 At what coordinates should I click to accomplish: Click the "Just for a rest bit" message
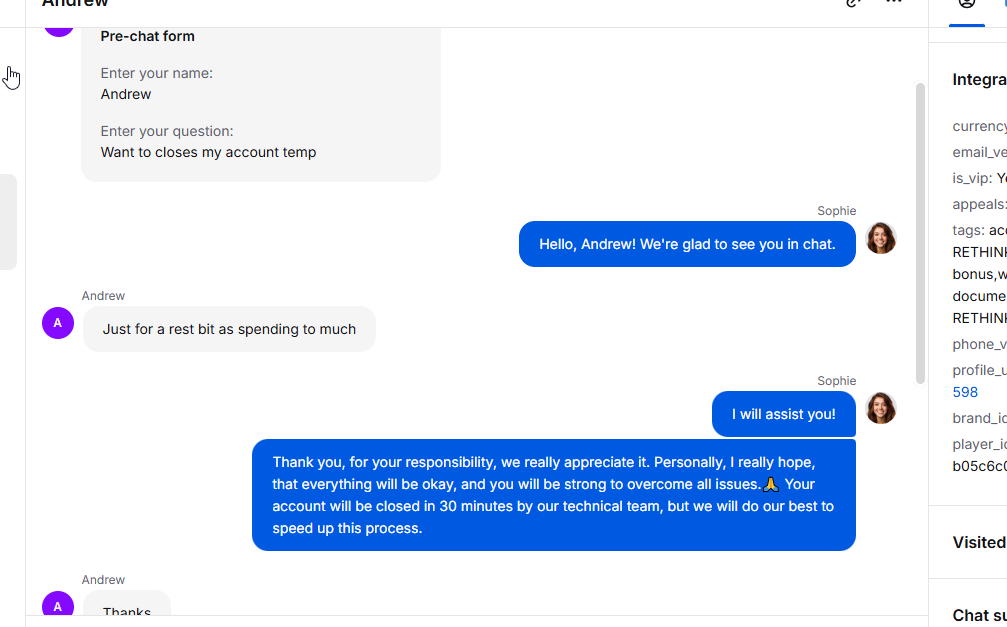pos(229,329)
